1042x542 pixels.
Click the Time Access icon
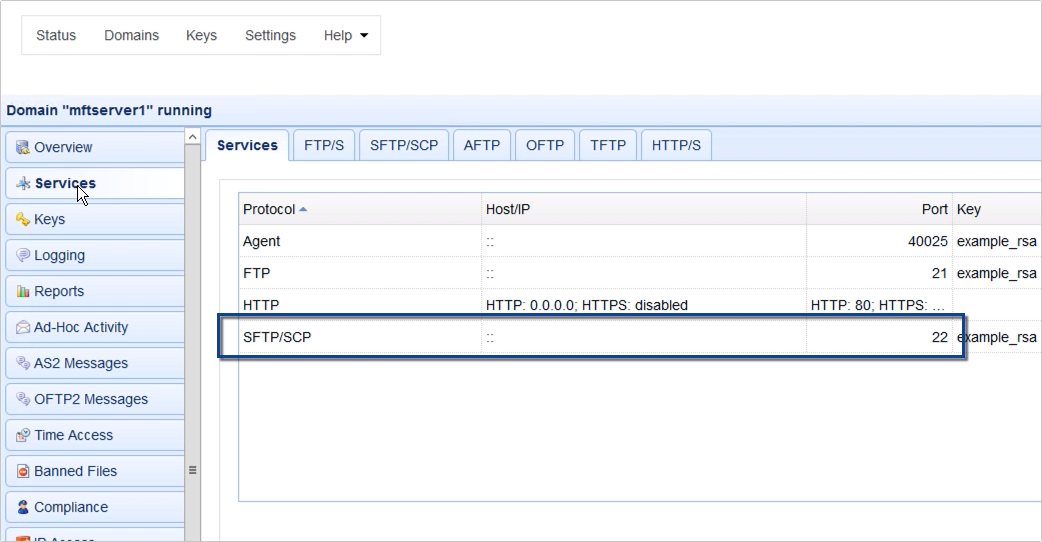pyautogui.click(x=23, y=436)
